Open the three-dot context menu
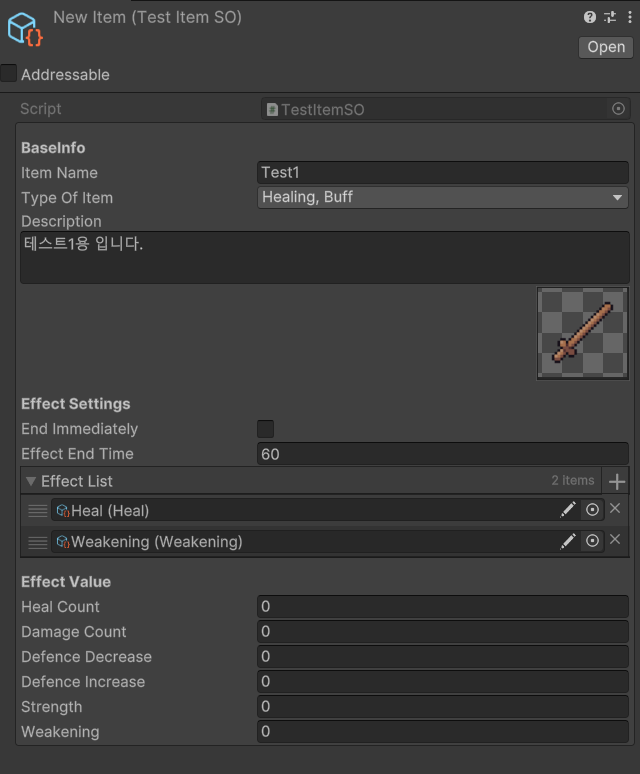 coord(630,17)
